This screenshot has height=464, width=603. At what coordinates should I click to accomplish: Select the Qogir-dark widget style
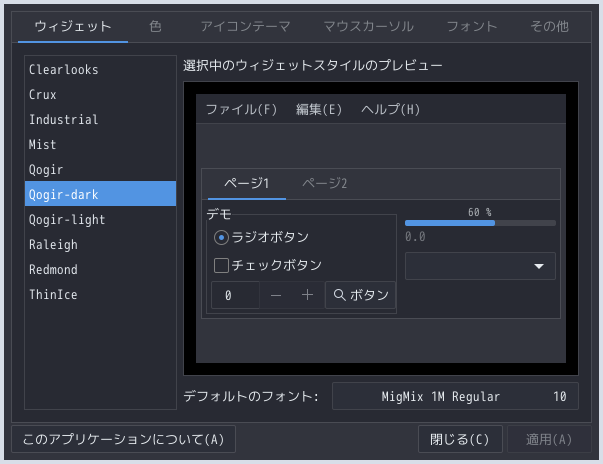tap(100, 194)
